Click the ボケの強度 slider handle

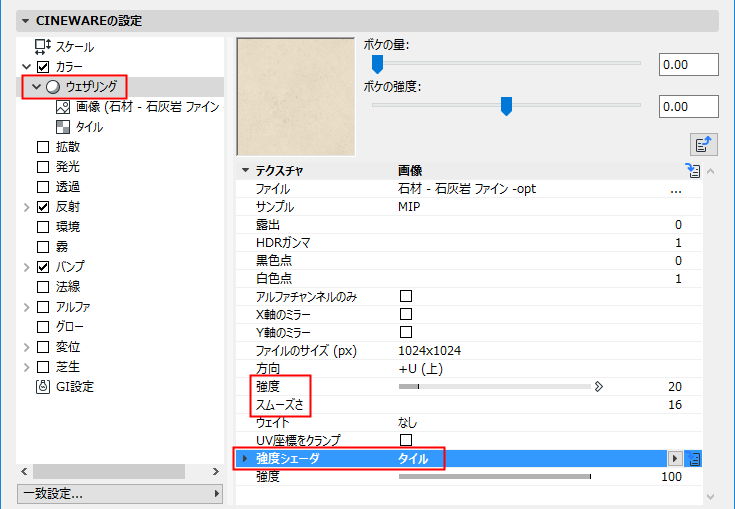tap(506, 106)
